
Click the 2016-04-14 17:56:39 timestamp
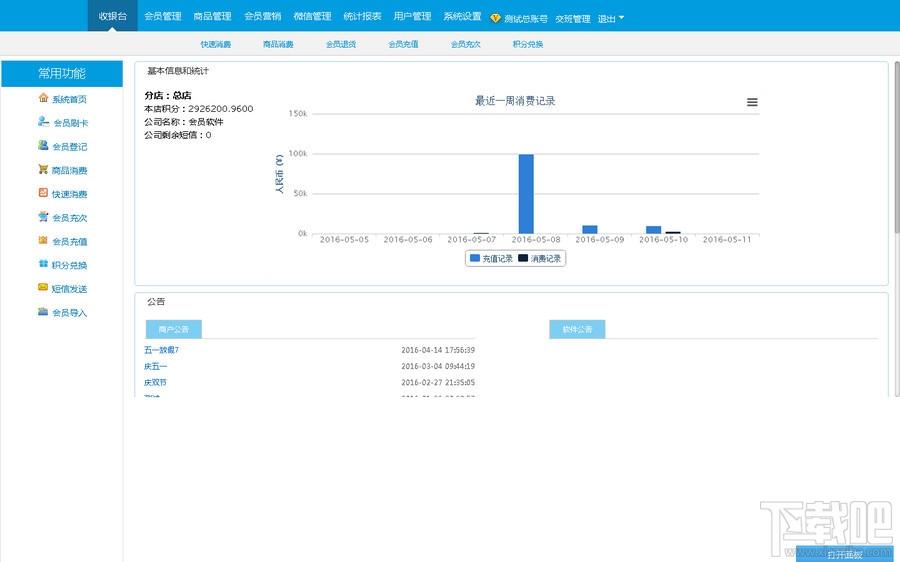(x=438, y=350)
